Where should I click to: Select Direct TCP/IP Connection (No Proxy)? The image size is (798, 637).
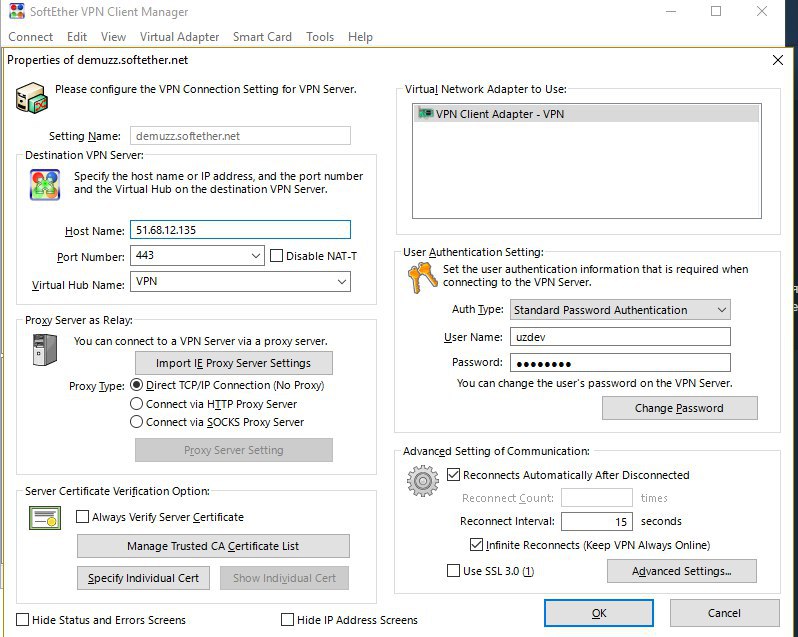[x=136, y=385]
